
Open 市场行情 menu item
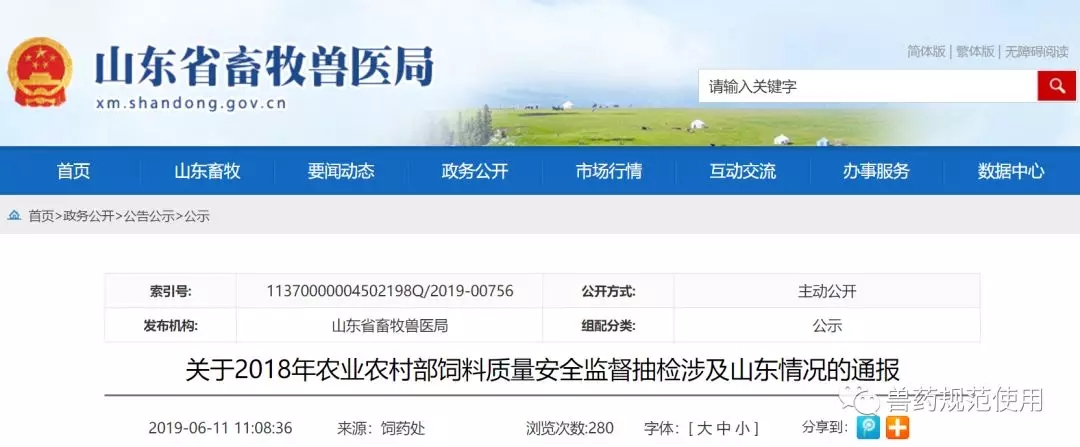click(x=609, y=171)
